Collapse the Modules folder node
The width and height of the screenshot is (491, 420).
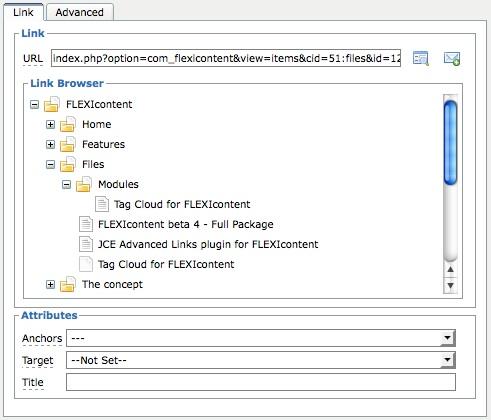click(x=66, y=185)
